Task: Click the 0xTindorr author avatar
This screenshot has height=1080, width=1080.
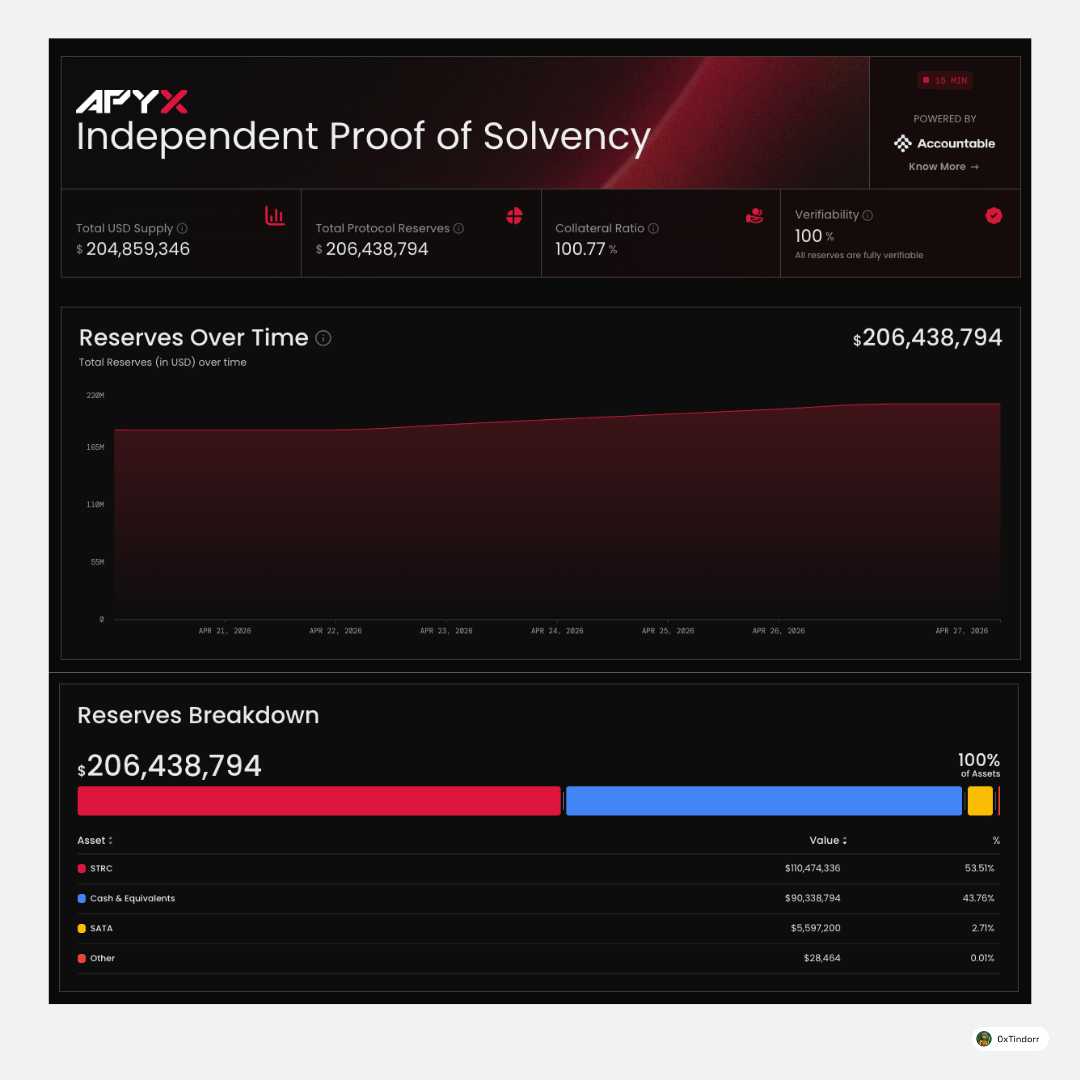Action: [984, 1039]
